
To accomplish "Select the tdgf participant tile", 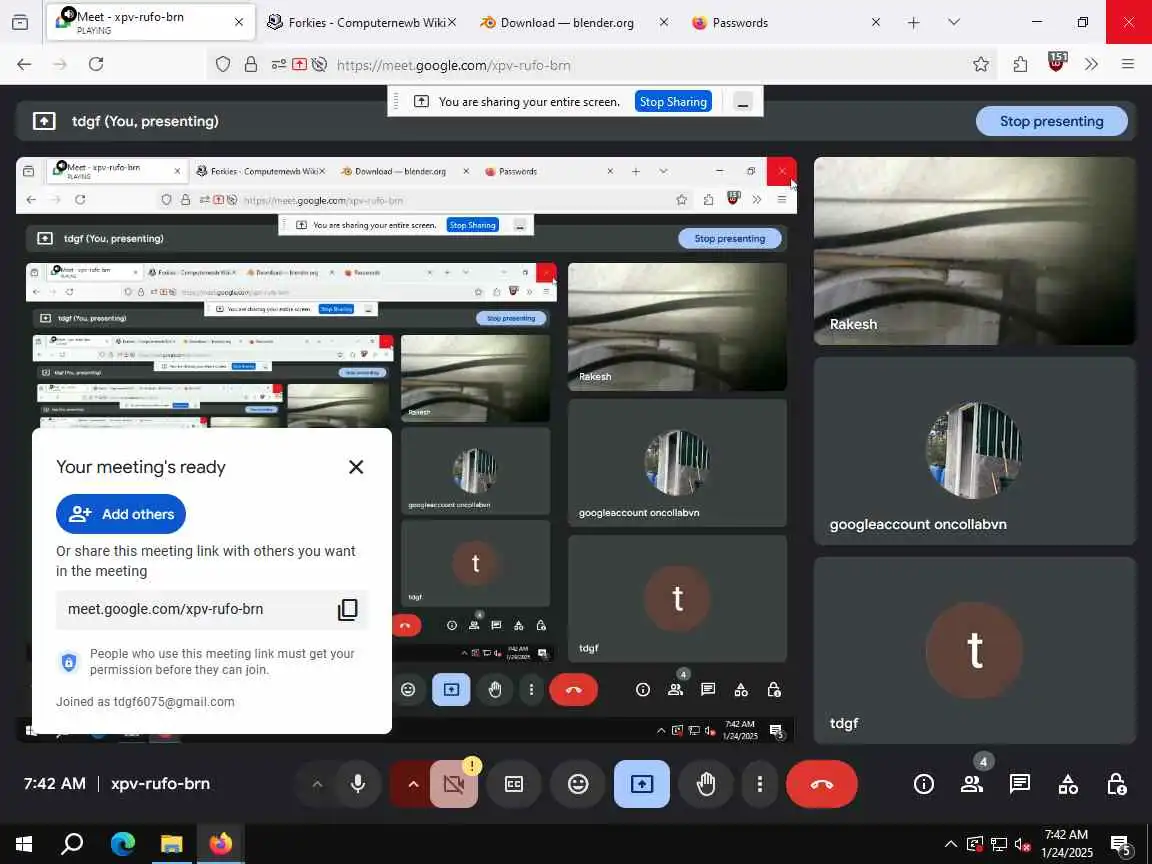I will pos(974,650).
